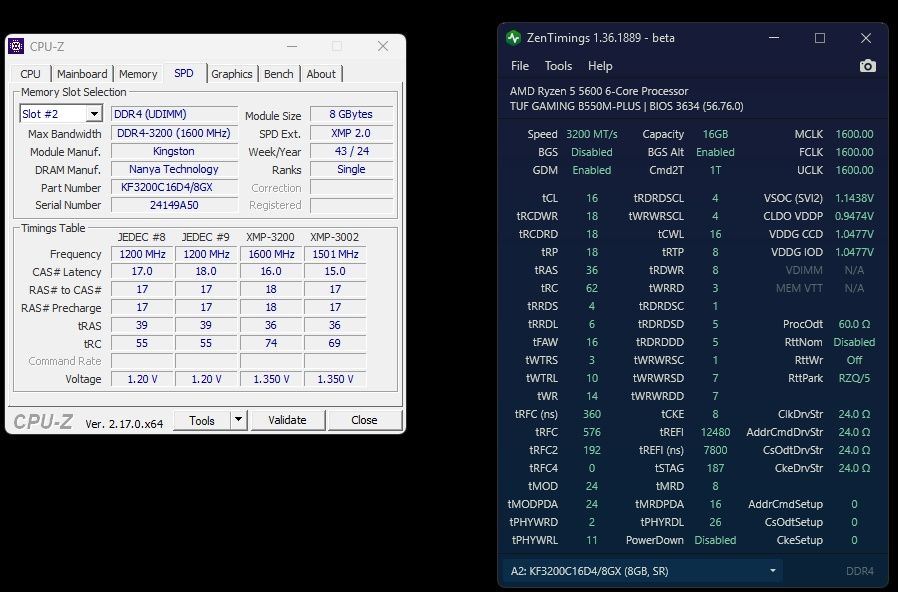The image size is (898, 592).
Task: Switch to the CPU tab in CPU-Z
Action: [x=30, y=74]
